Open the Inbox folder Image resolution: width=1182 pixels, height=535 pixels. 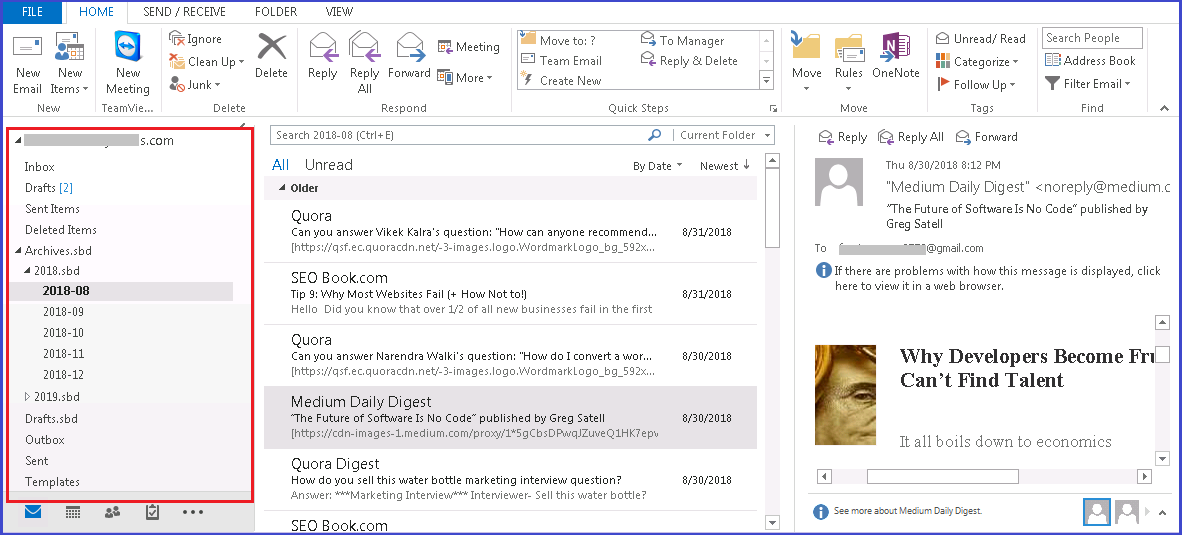pyautogui.click(x=39, y=167)
